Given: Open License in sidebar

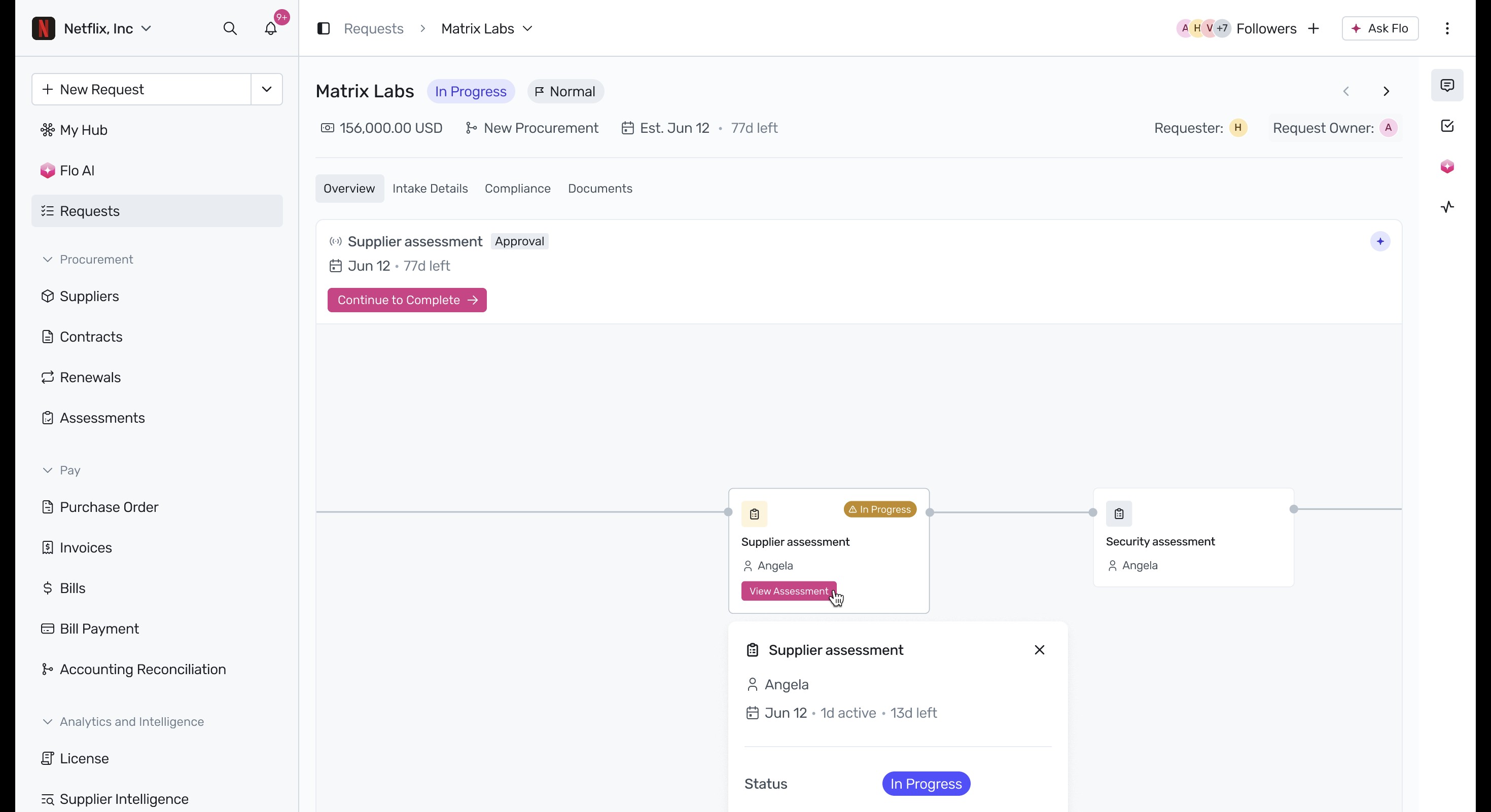Looking at the screenshot, I should pyautogui.click(x=157, y=758).
